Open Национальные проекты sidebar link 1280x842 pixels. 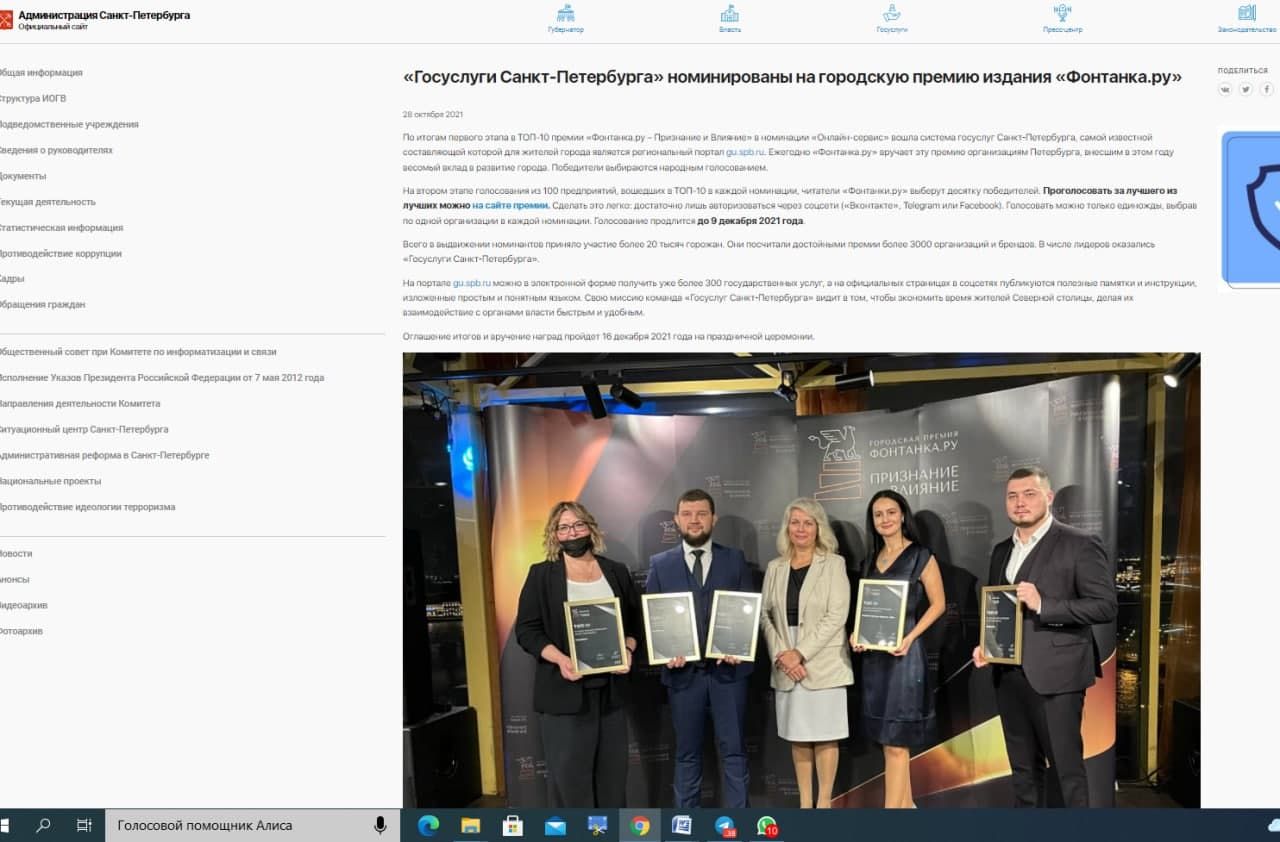pyautogui.click(x=50, y=481)
